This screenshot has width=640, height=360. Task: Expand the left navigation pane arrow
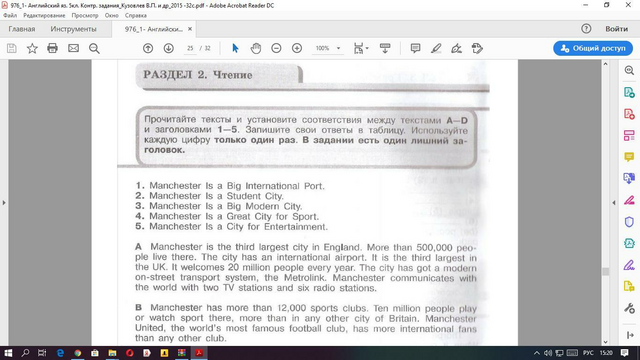coord(4,202)
